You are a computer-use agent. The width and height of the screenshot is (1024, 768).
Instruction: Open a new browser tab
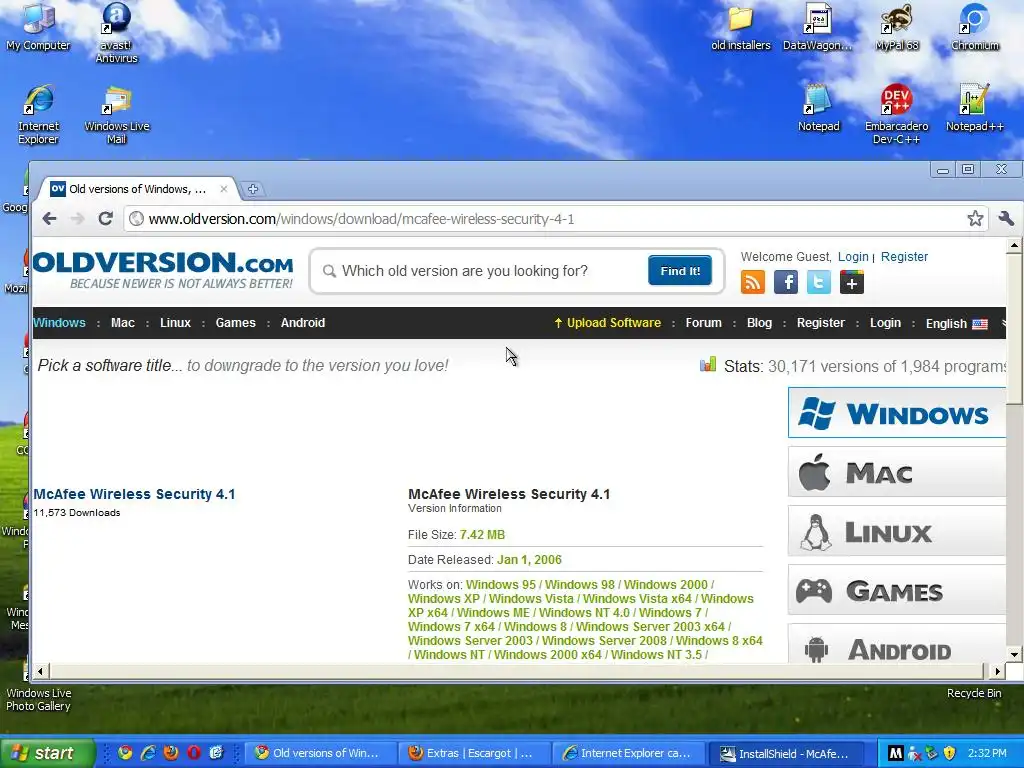pos(253,189)
